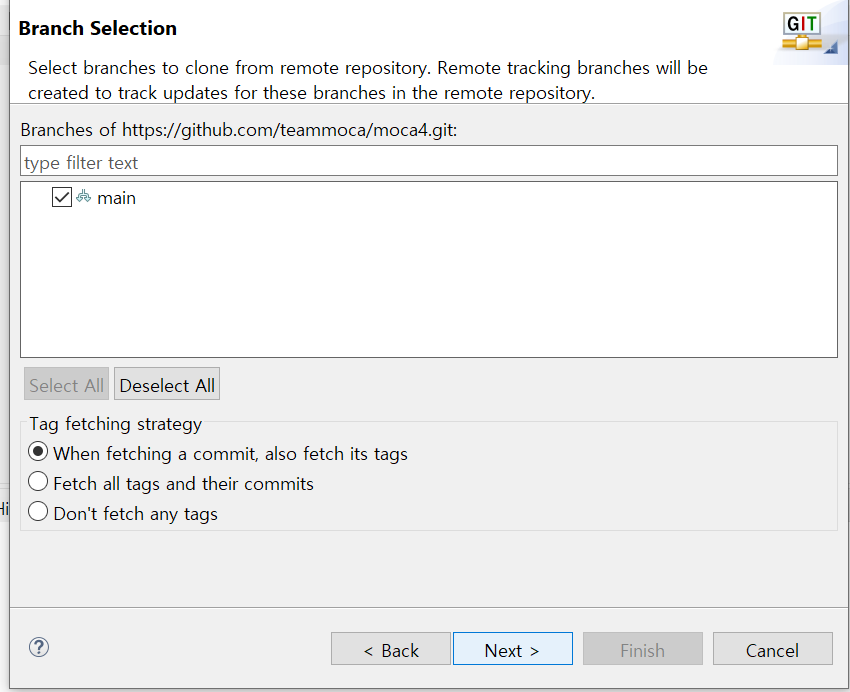Open help via the question mark icon
850x692 pixels.
click(x=38, y=647)
